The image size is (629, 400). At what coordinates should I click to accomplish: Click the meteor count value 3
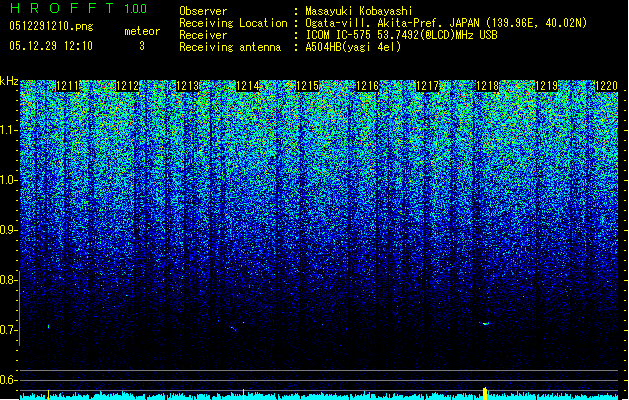(142, 46)
